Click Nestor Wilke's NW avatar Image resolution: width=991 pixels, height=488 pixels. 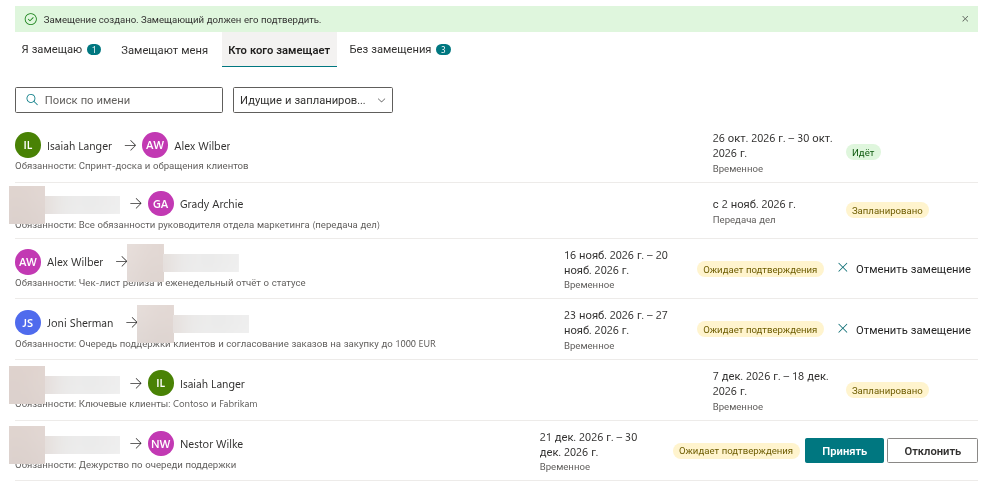point(161,444)
